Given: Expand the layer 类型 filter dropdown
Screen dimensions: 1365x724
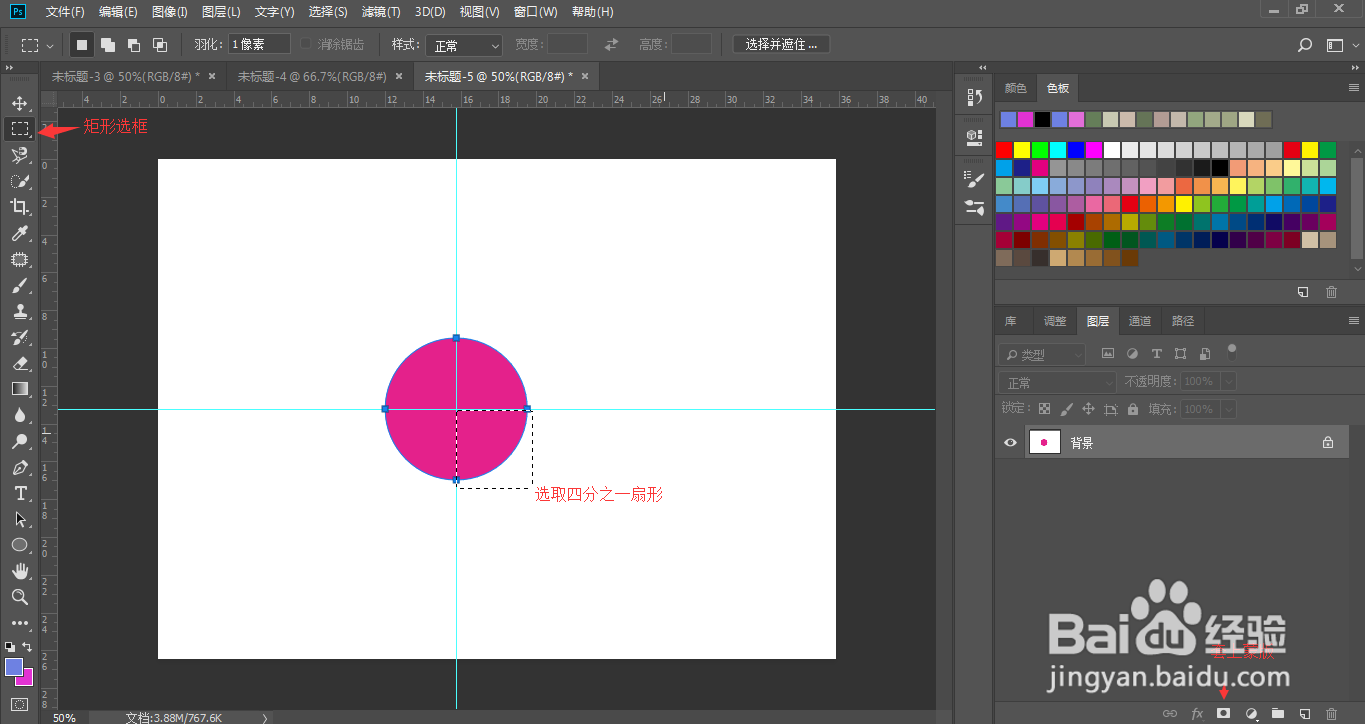Looking at the screenshot, I should click(1042, 354).
